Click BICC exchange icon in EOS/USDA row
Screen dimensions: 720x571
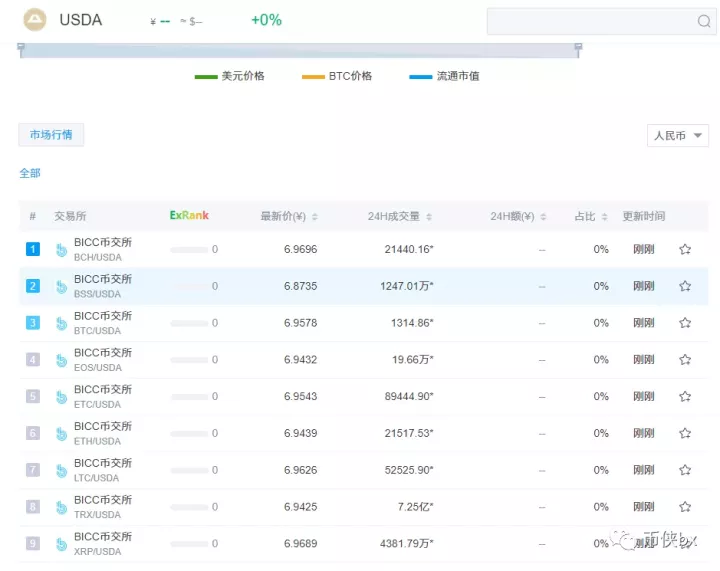(x=61, y=360)
